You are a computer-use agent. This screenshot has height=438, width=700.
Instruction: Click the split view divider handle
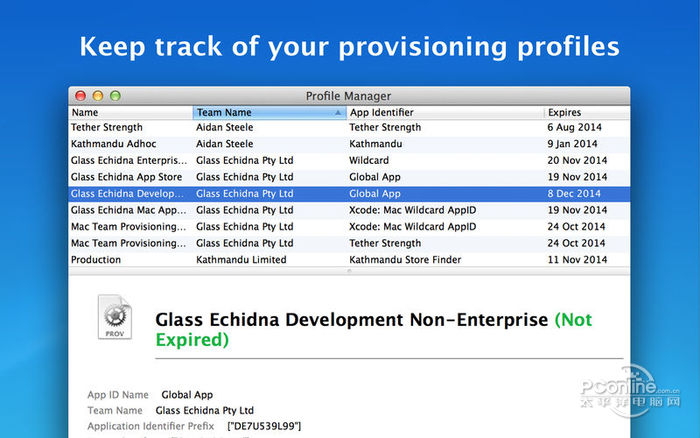[x=349, y=271]
